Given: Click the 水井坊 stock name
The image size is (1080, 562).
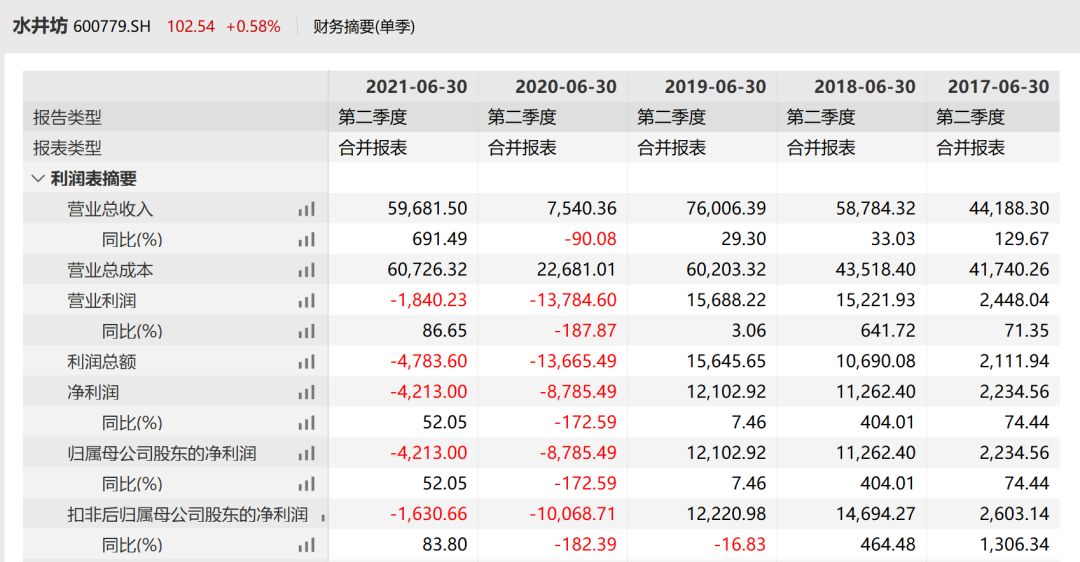Looking at the screenshot, I should [40, 26].
